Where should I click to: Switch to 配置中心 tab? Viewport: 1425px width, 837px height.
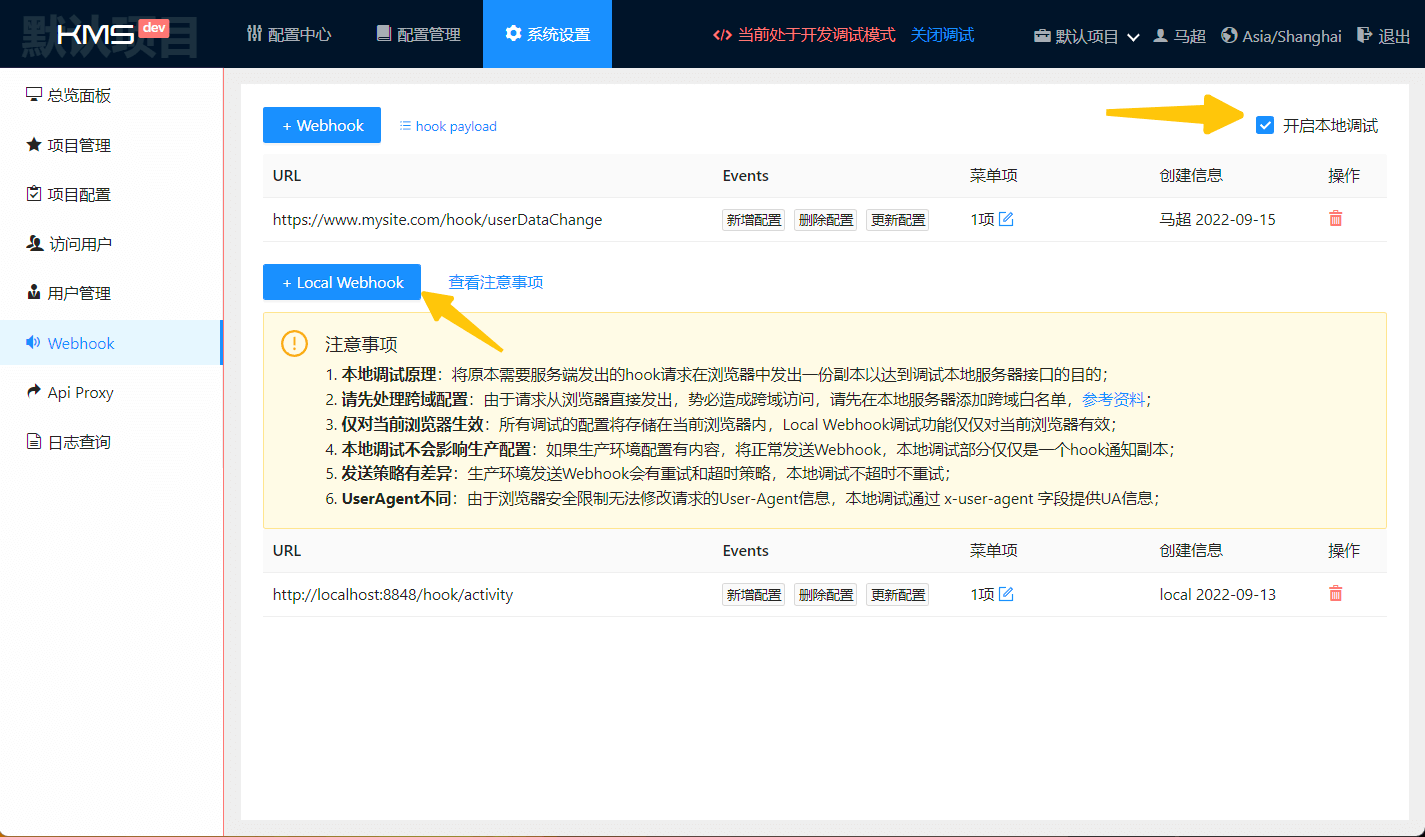[x=288, y=34]
